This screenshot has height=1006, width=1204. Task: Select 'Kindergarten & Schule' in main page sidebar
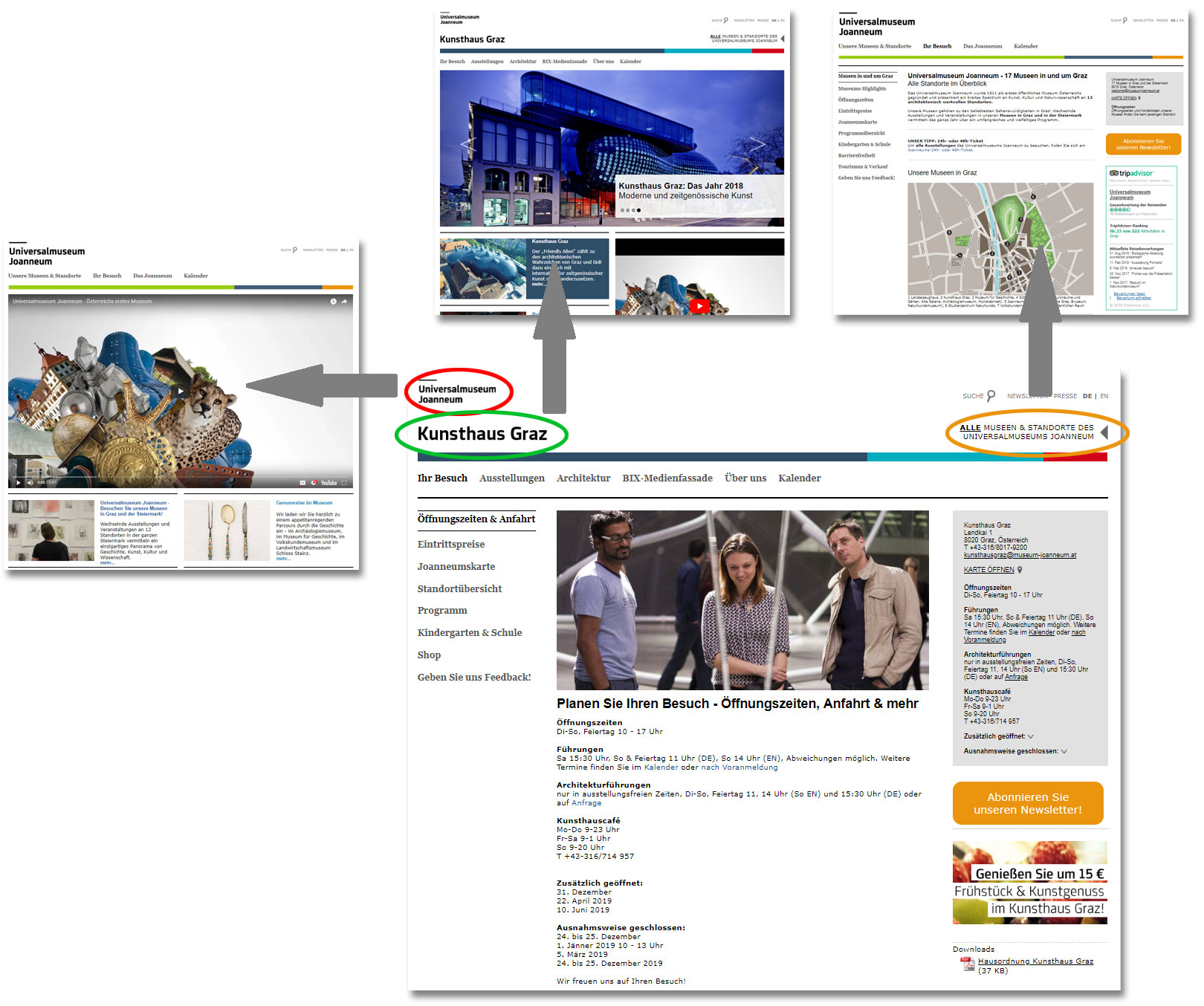click(470, 633)
